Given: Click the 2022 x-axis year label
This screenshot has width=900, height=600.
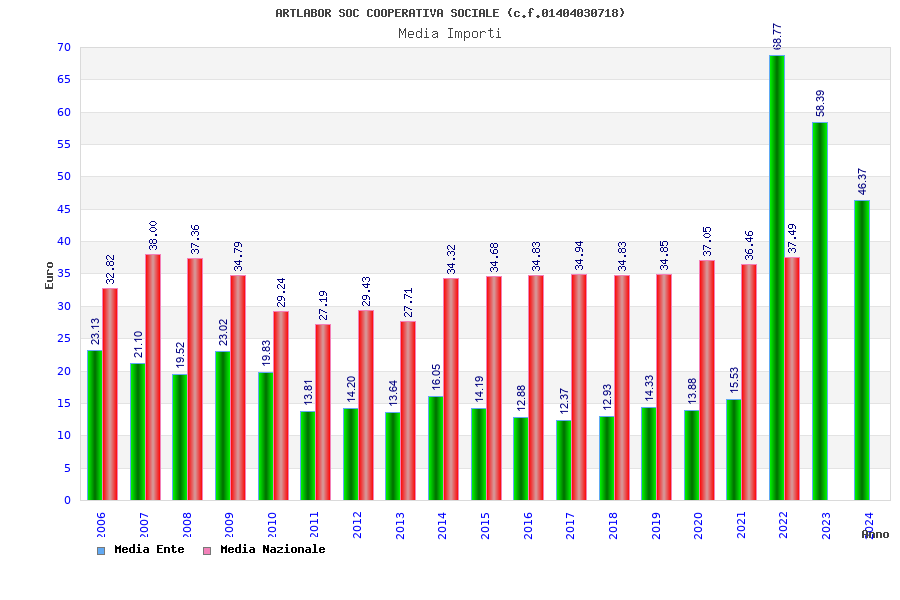Looking at the screenshot, I should (x=783, y=525).
